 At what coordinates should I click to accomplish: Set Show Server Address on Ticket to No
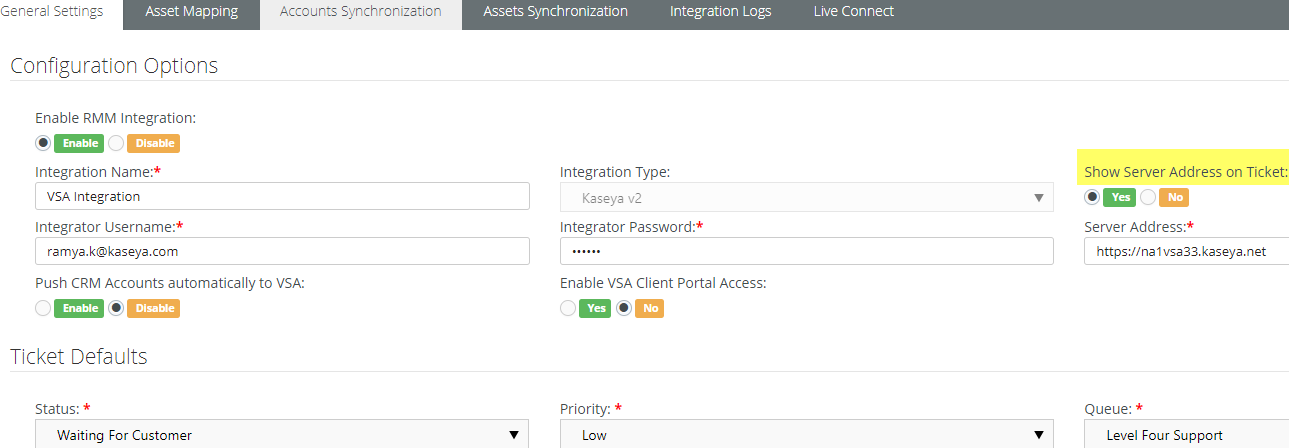1148,197
